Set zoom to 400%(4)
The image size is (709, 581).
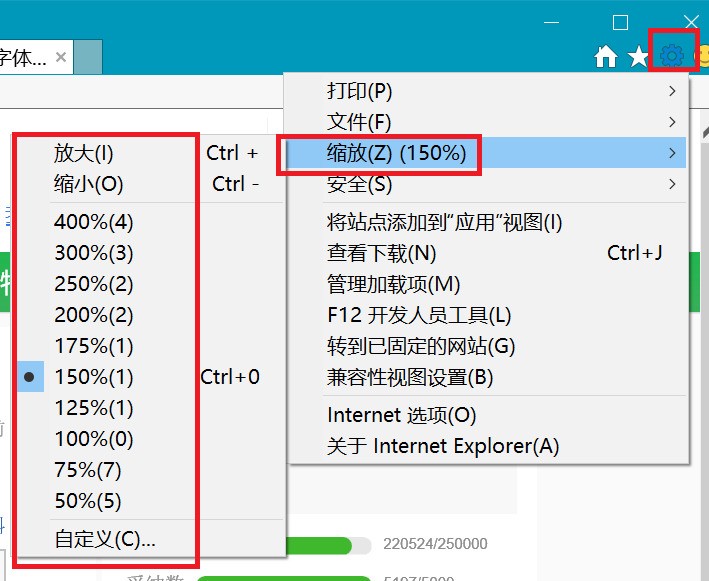(151, 222)
